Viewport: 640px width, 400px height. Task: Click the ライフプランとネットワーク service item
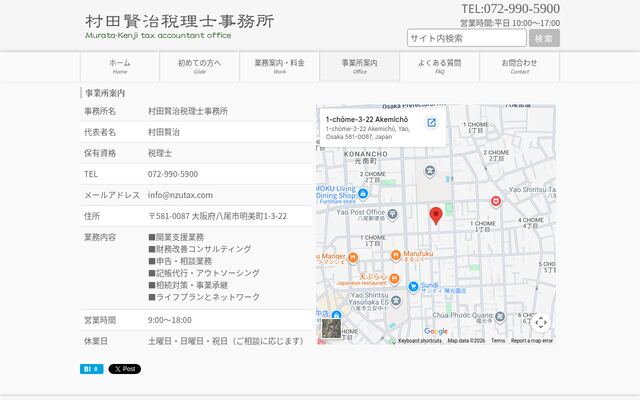(x=204, y=297)
